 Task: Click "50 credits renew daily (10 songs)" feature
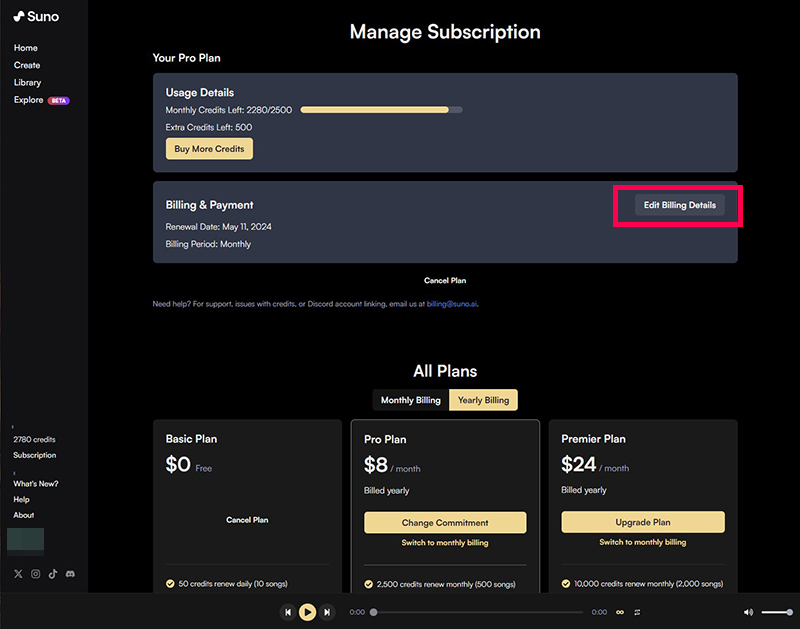pyautogui.click(x=233, y=584)
